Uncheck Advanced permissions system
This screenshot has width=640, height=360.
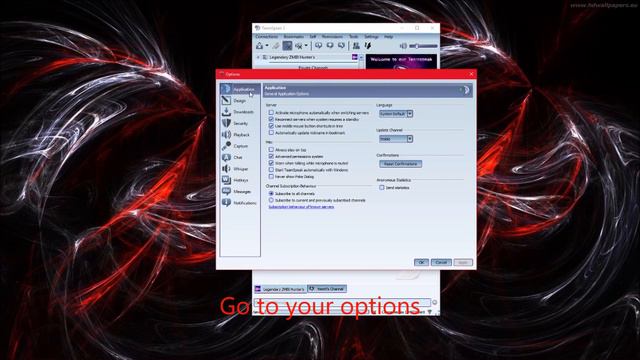click(271, 156)
